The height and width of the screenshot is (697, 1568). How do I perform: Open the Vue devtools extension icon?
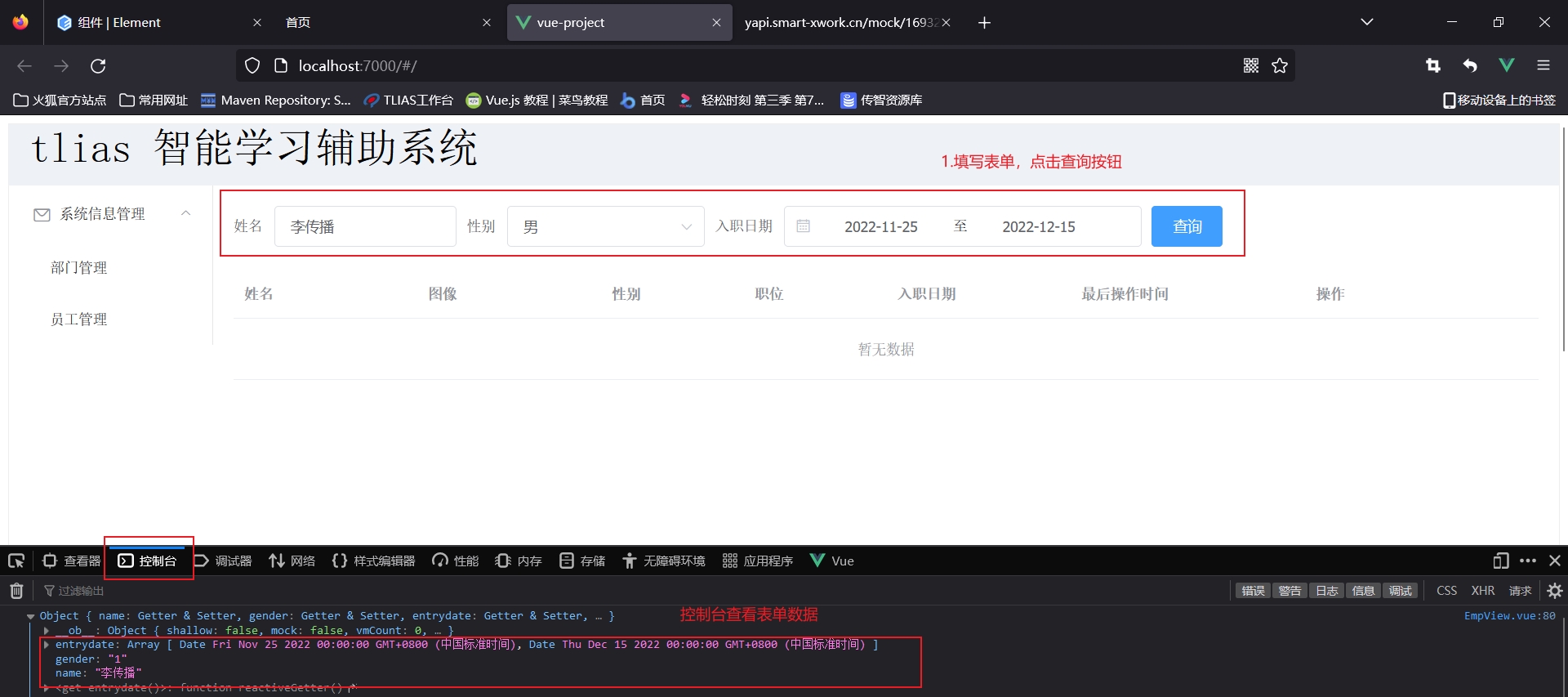click(x=1507, y=65)
